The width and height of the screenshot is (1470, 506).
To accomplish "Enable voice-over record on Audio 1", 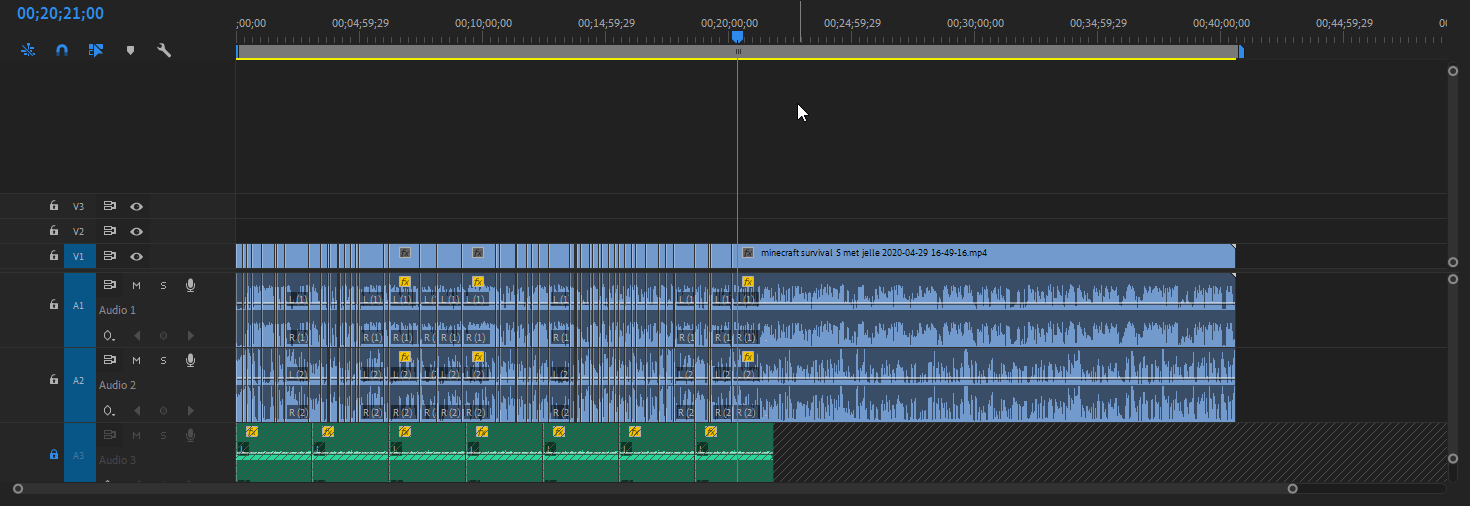I will [190, 286].
